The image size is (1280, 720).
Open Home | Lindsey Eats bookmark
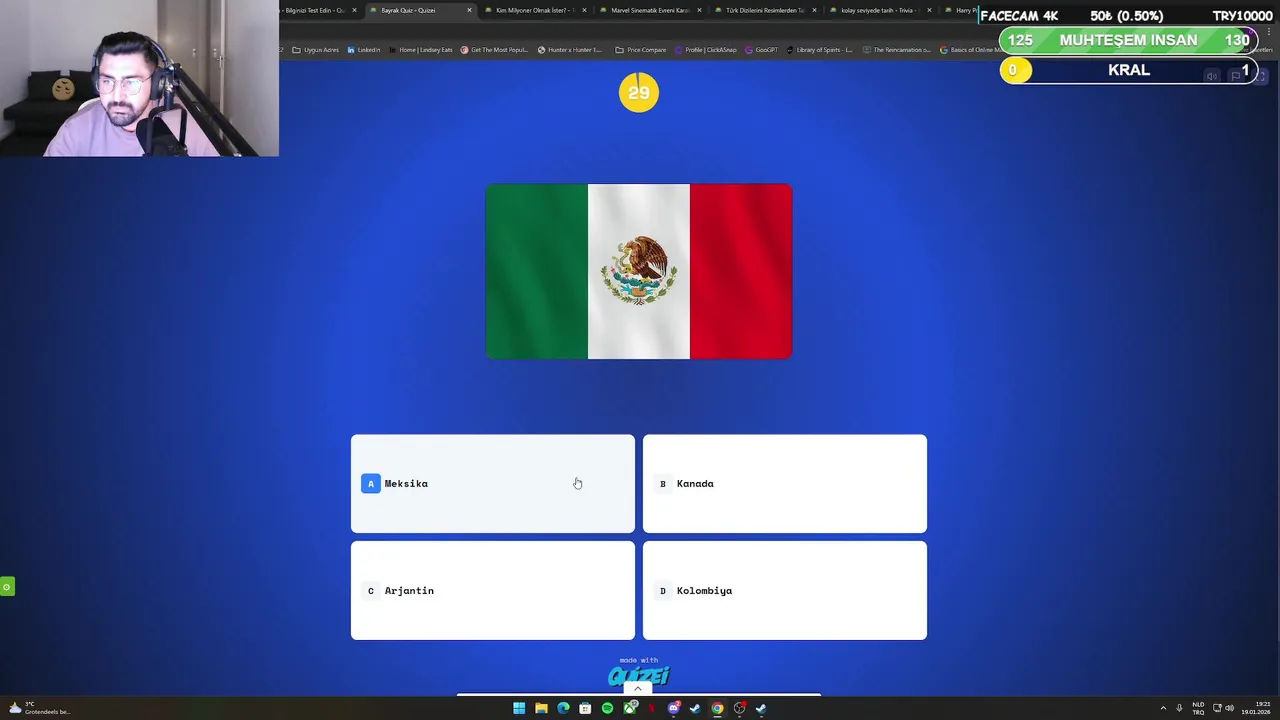[x=420, y=50]
